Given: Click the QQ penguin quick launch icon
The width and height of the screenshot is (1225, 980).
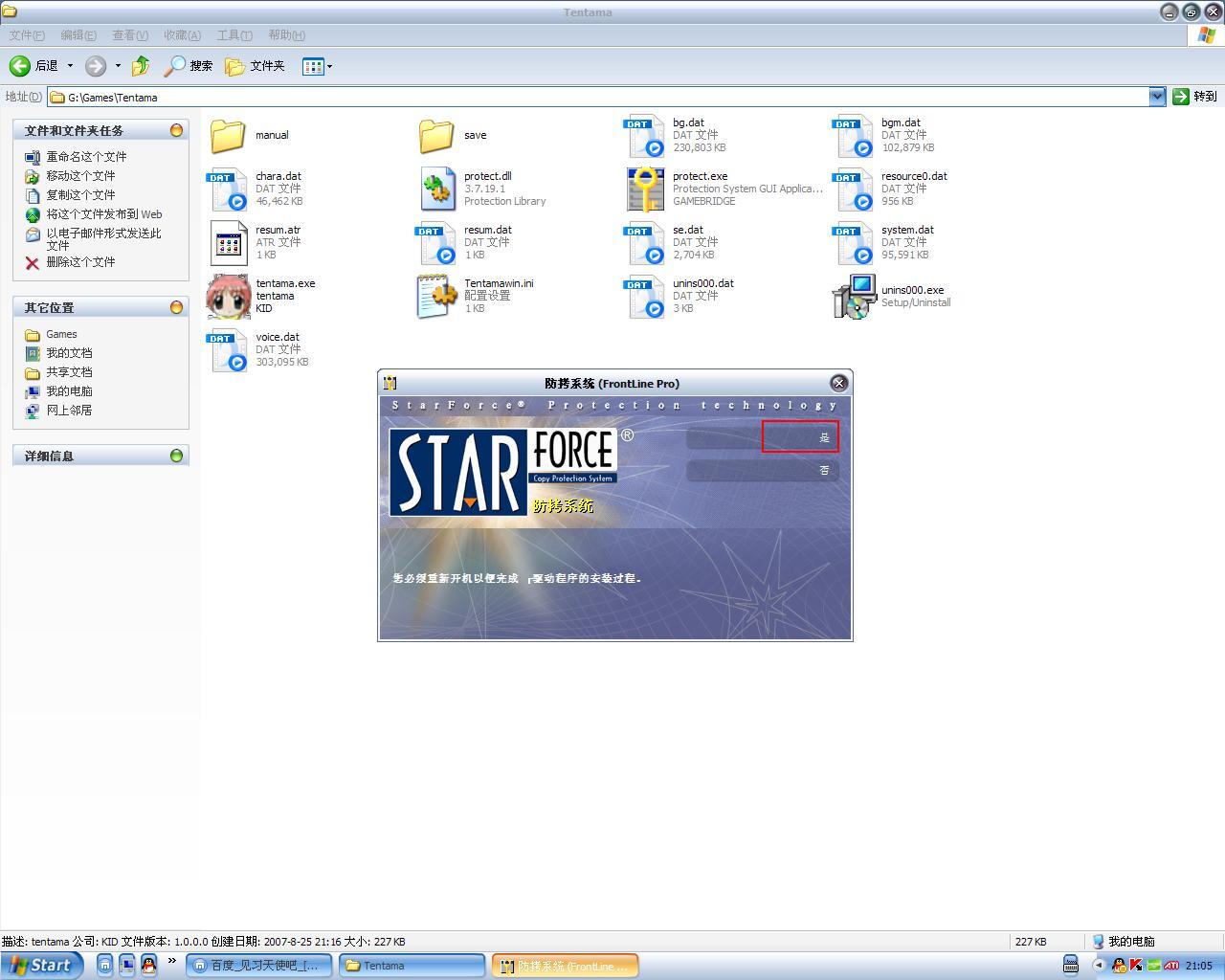Looking at the screenshot, I should 148,965.
